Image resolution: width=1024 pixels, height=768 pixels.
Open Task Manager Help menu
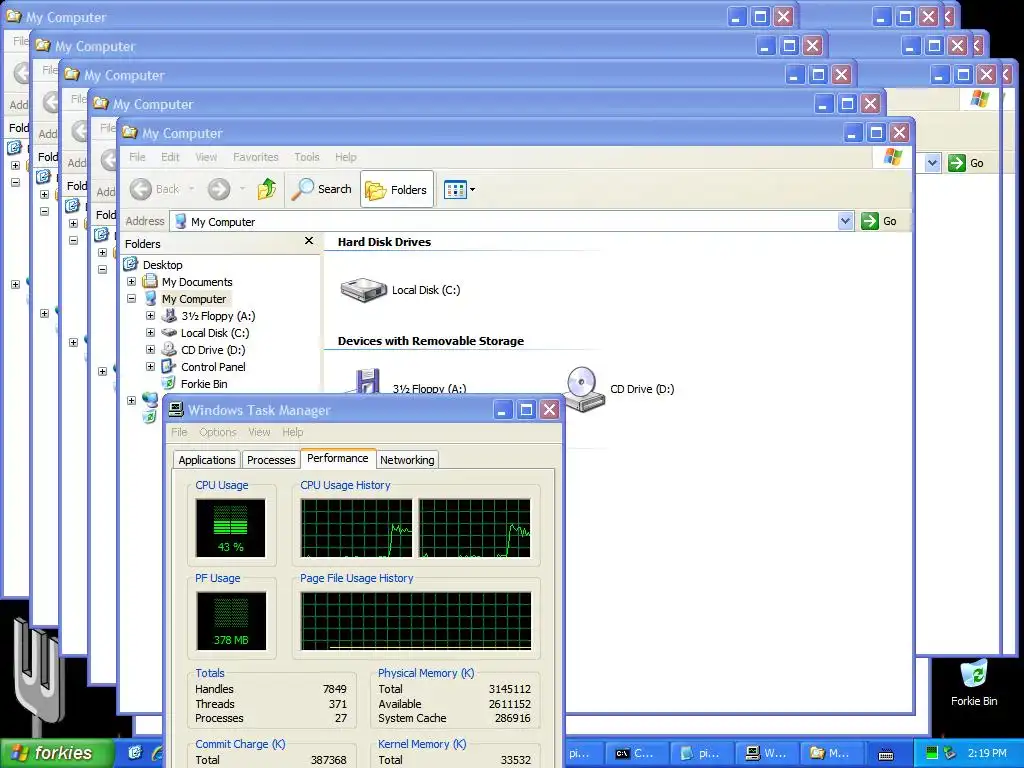[x=293, y=432]
